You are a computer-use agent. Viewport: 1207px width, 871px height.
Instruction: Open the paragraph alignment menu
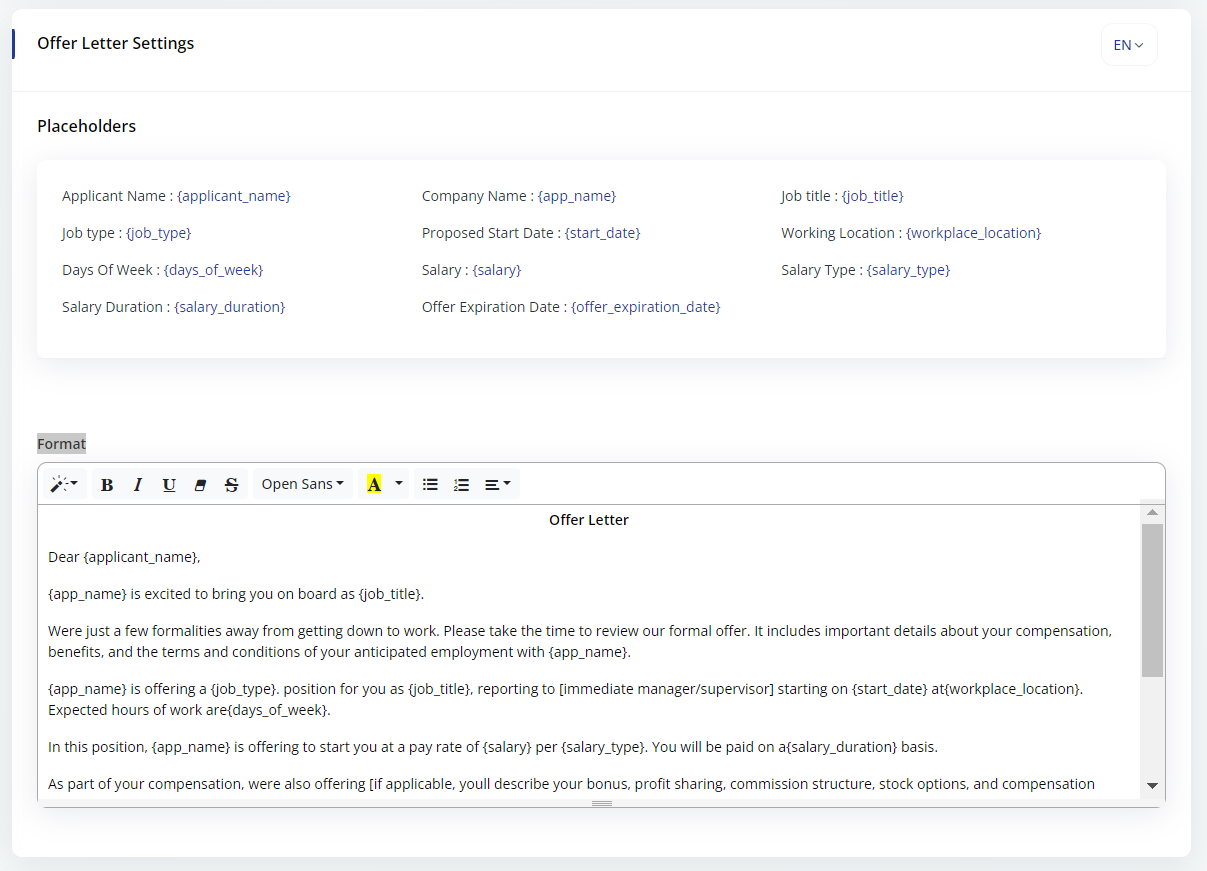[x=497, y=484]
